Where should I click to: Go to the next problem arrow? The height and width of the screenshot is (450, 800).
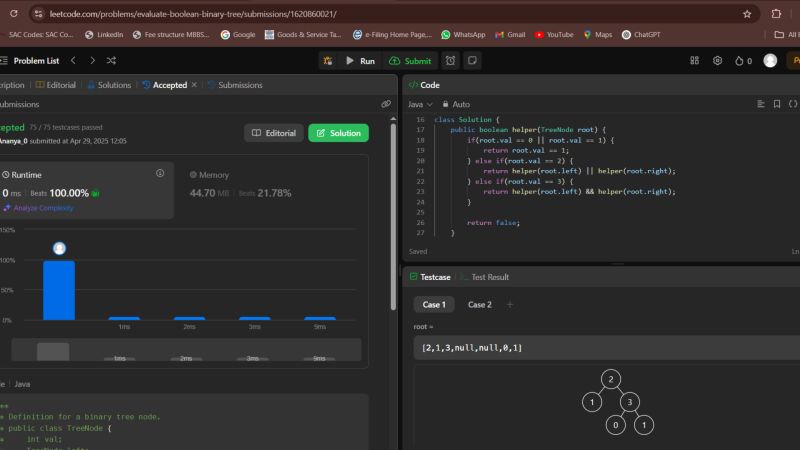click(92, 60)
